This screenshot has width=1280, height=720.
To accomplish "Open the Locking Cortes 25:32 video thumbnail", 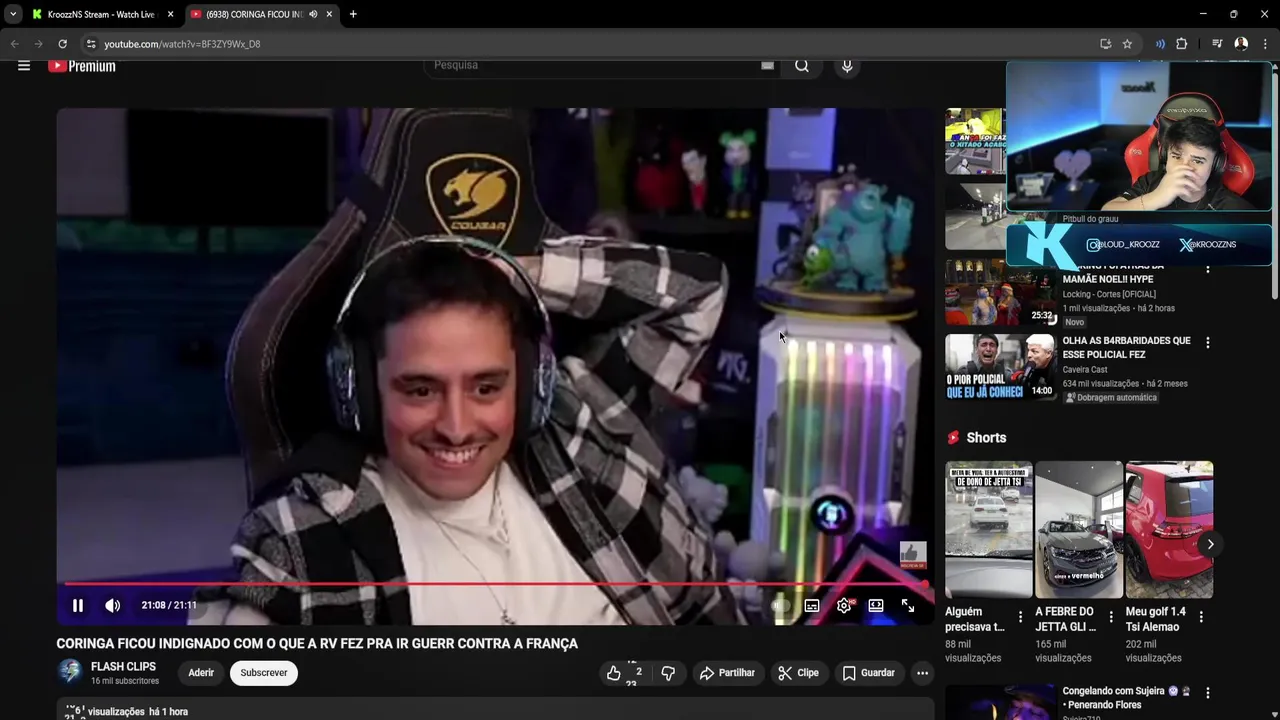I will coord(1000,292).
